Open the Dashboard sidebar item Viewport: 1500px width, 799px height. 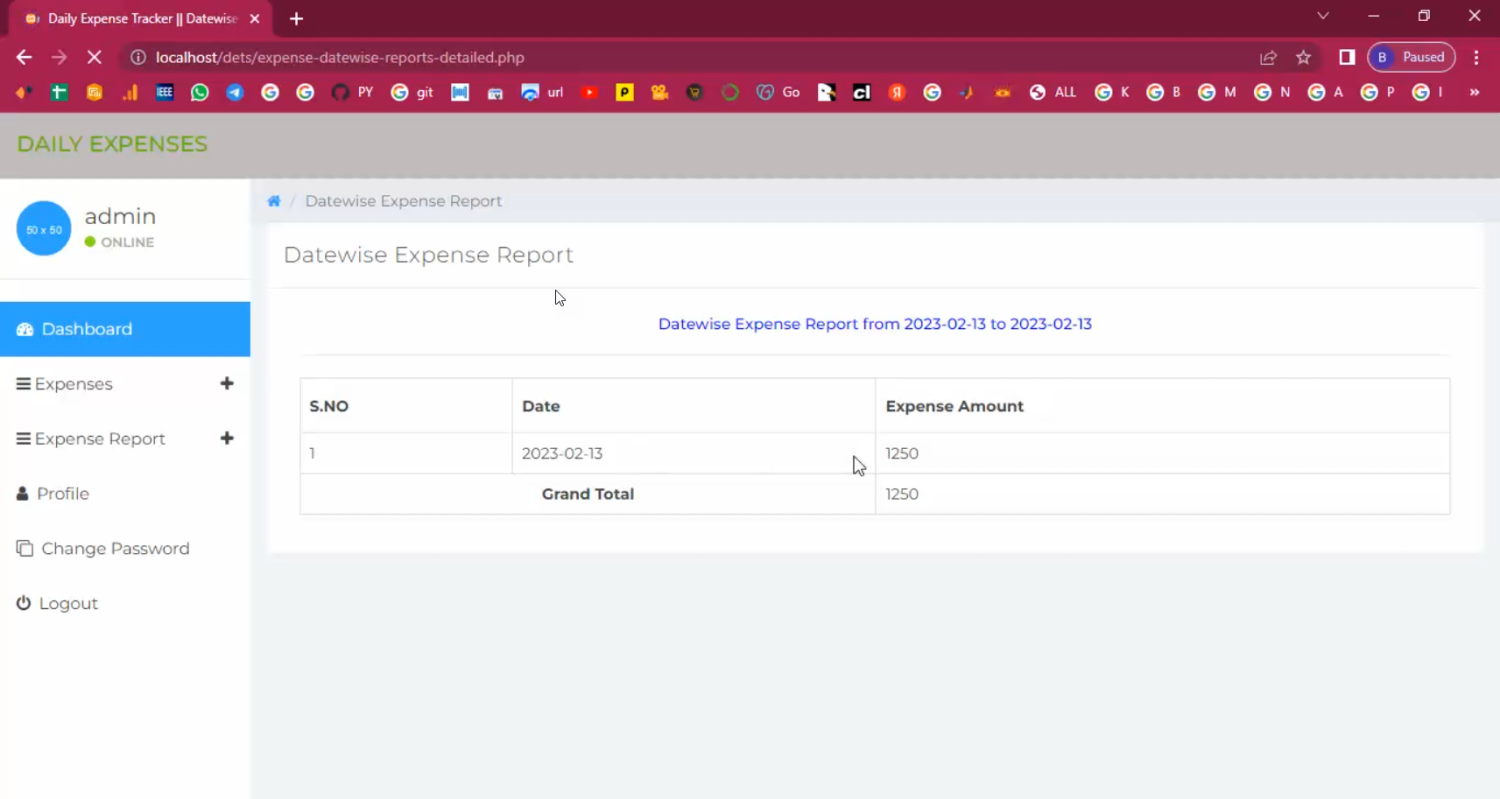click(x=87, y=329)
